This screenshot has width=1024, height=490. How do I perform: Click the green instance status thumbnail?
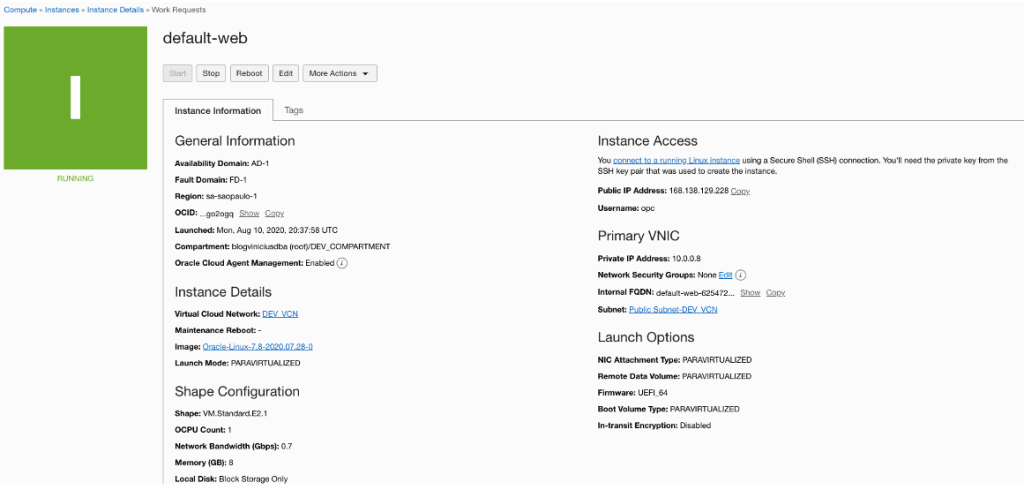click(x=76, y=97)
